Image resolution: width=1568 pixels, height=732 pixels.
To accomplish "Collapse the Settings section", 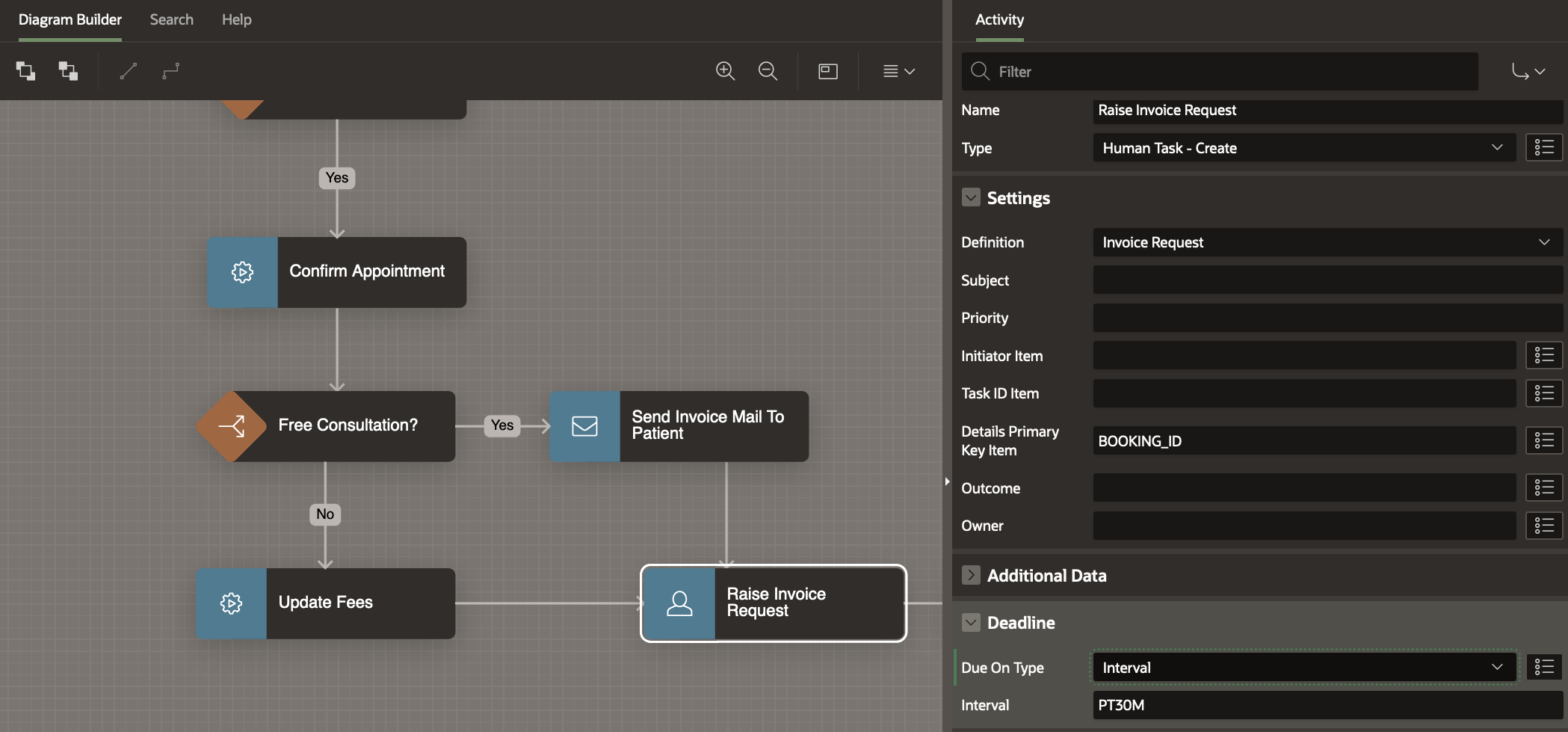I will point(971,197).
